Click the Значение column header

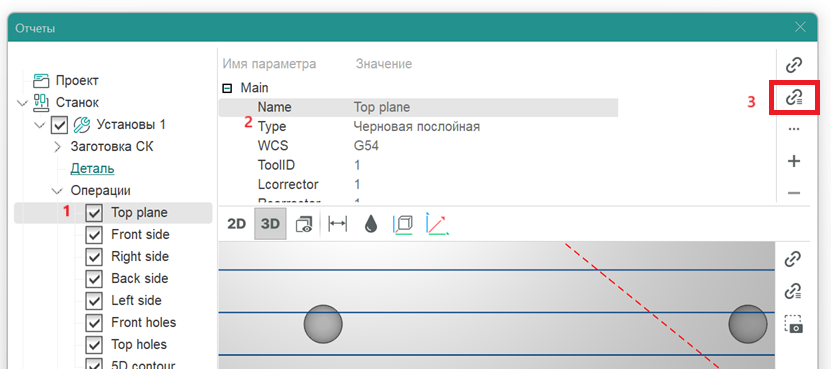(384, 64)
